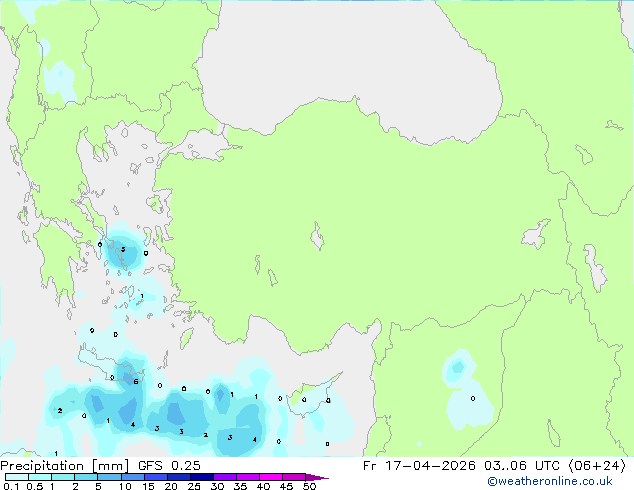The width and height of the screenshot is (634, 490).
Task: Select the 40–45 mm magenta legend swatch
Action: point(271,477)
